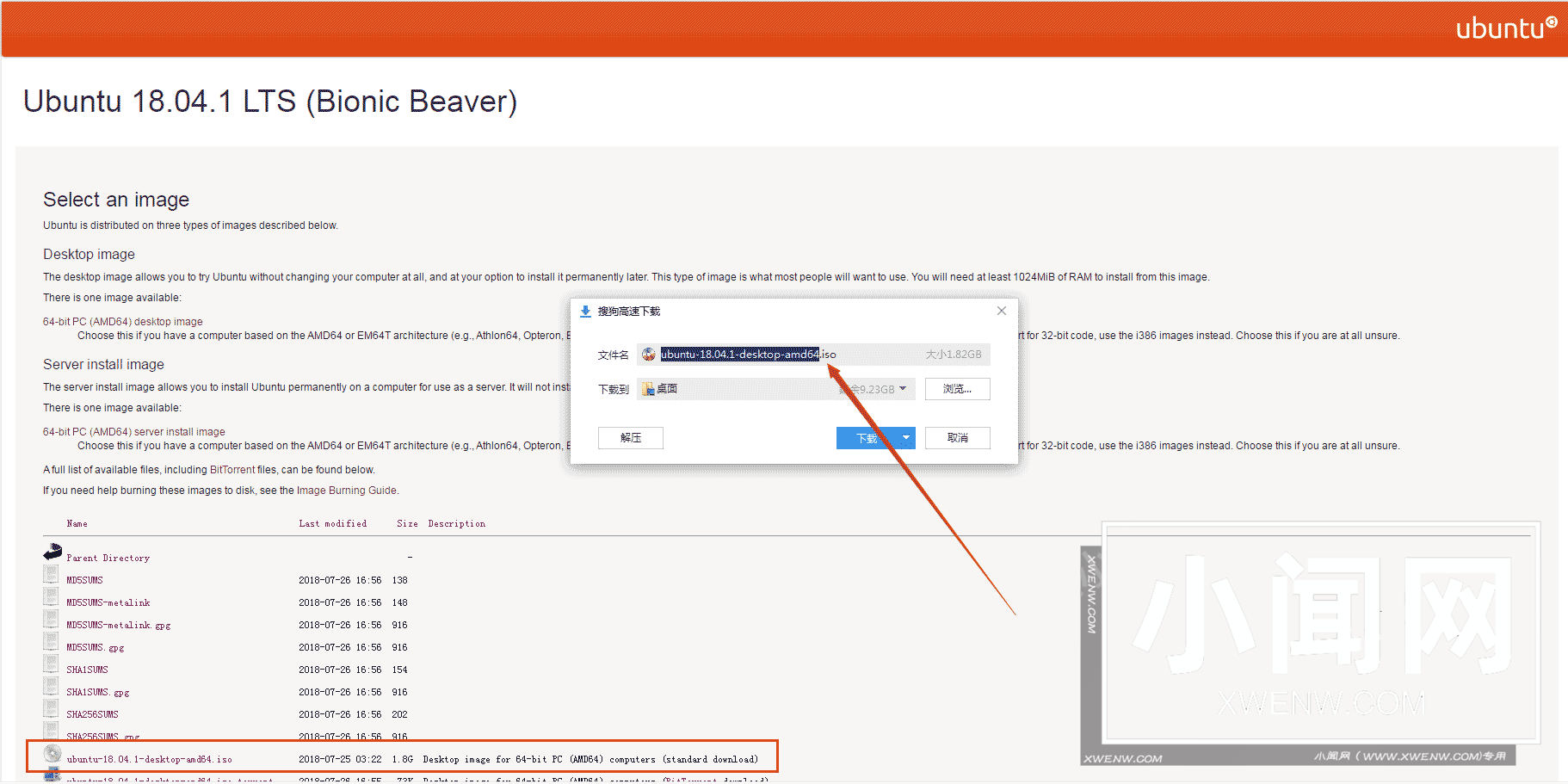
Task: Click the '2018-07-25 03:22' date in ISO row
Action: (x=340, y=760)
